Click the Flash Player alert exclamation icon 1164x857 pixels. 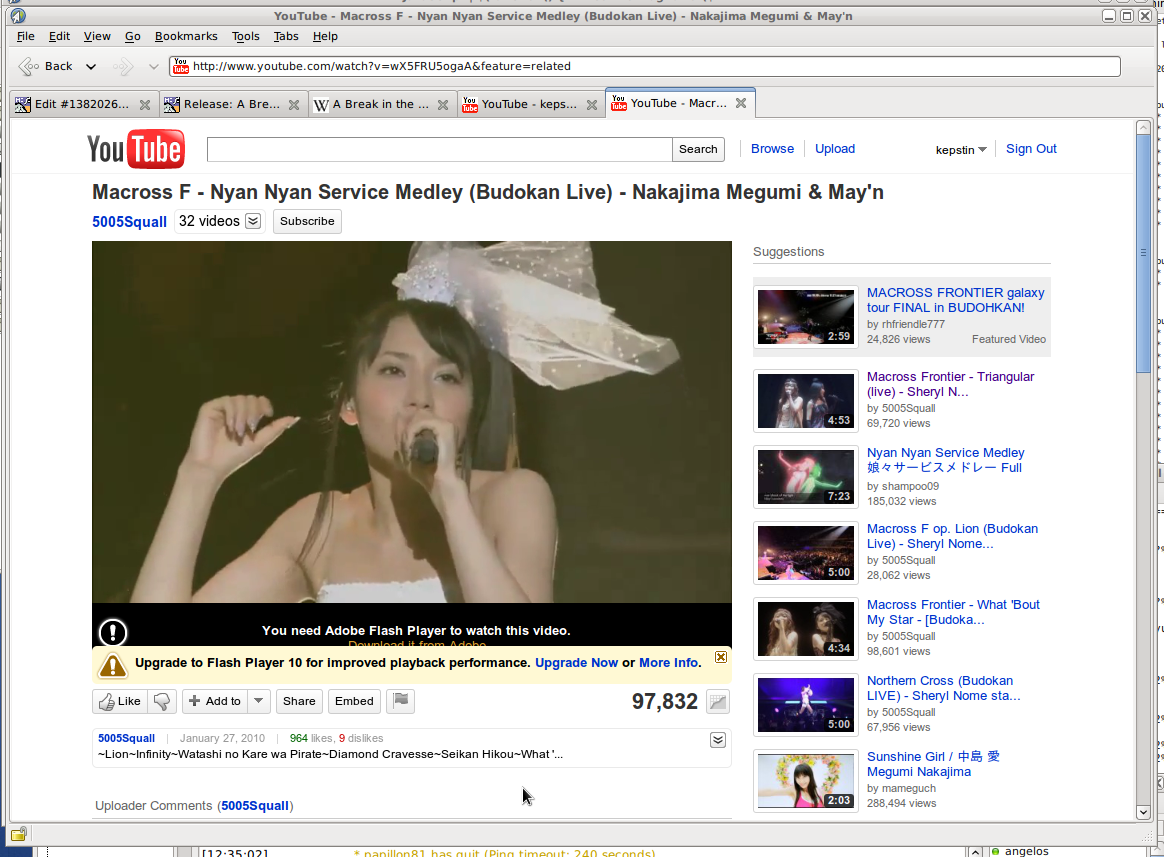click(x=113, y=633)
